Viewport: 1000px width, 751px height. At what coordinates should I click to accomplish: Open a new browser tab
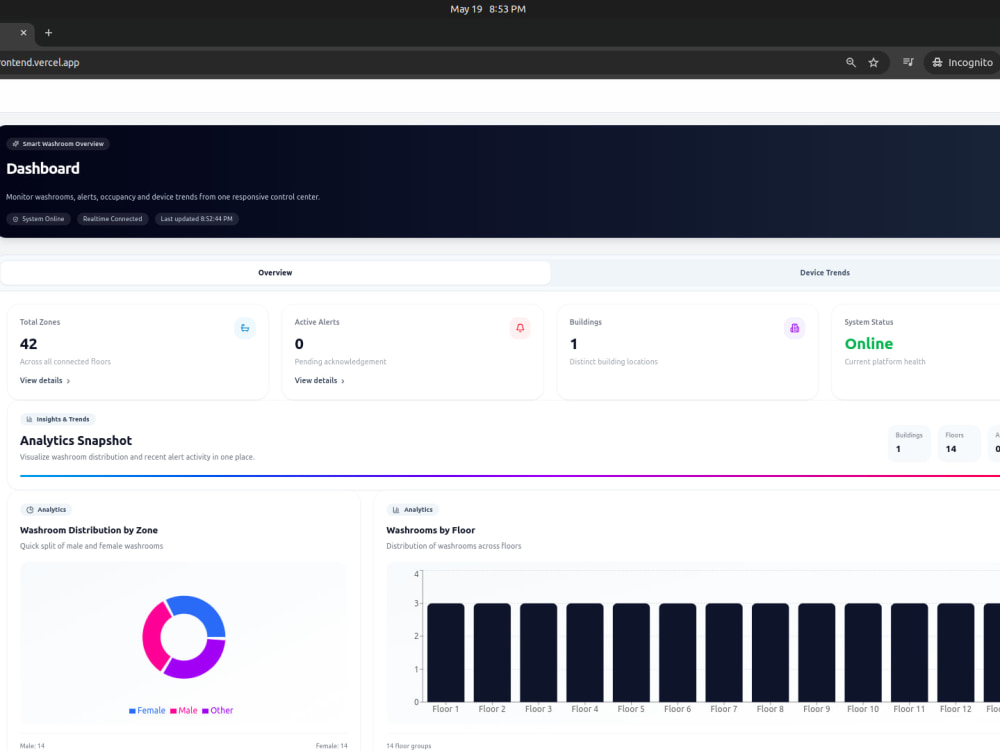(x=48, y=33)
